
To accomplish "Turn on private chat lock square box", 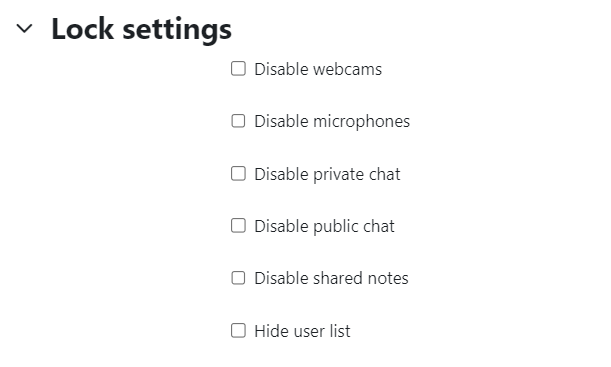I will 238,174.
